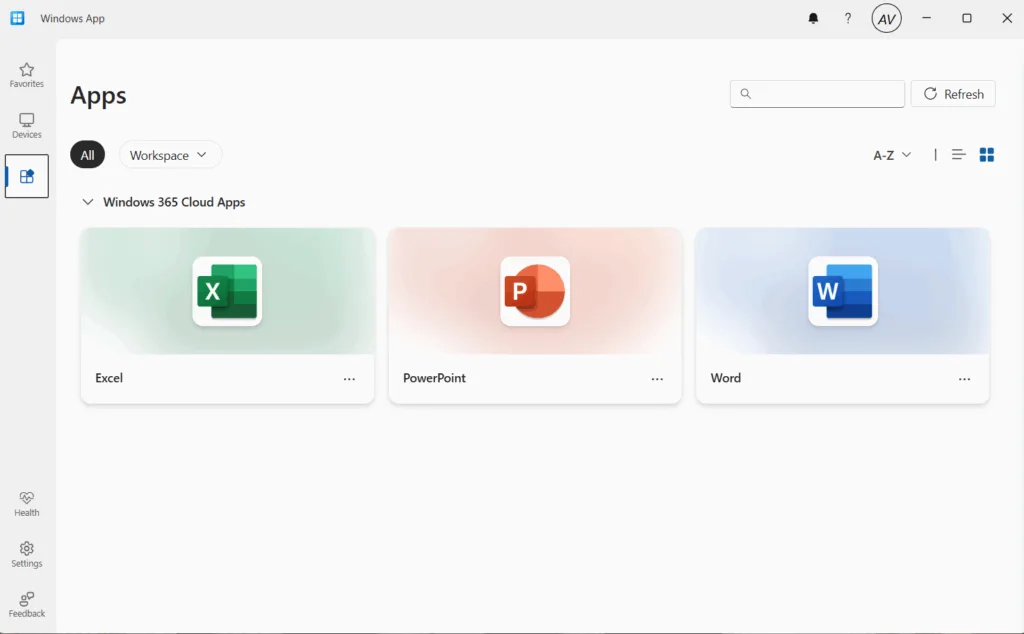1024x634 pixels.
Task: Open the Health page
Action: pyautogui.click(x=27, y=503)
